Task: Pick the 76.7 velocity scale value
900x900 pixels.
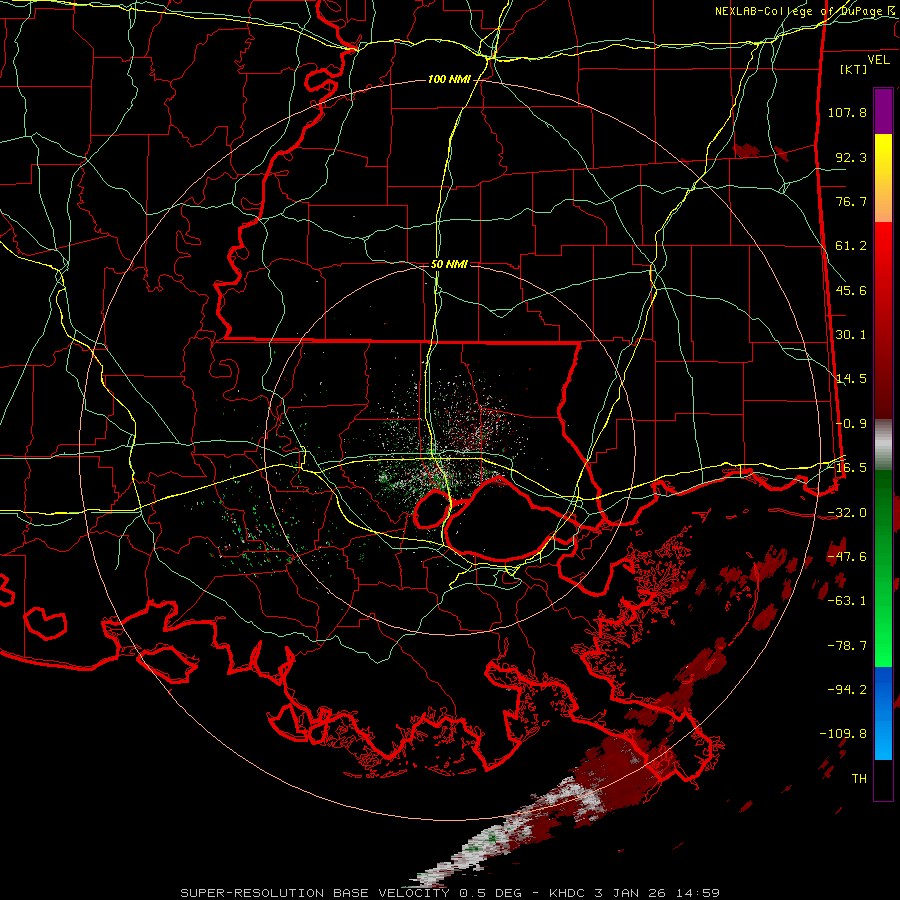Action: tap(851, 201)
